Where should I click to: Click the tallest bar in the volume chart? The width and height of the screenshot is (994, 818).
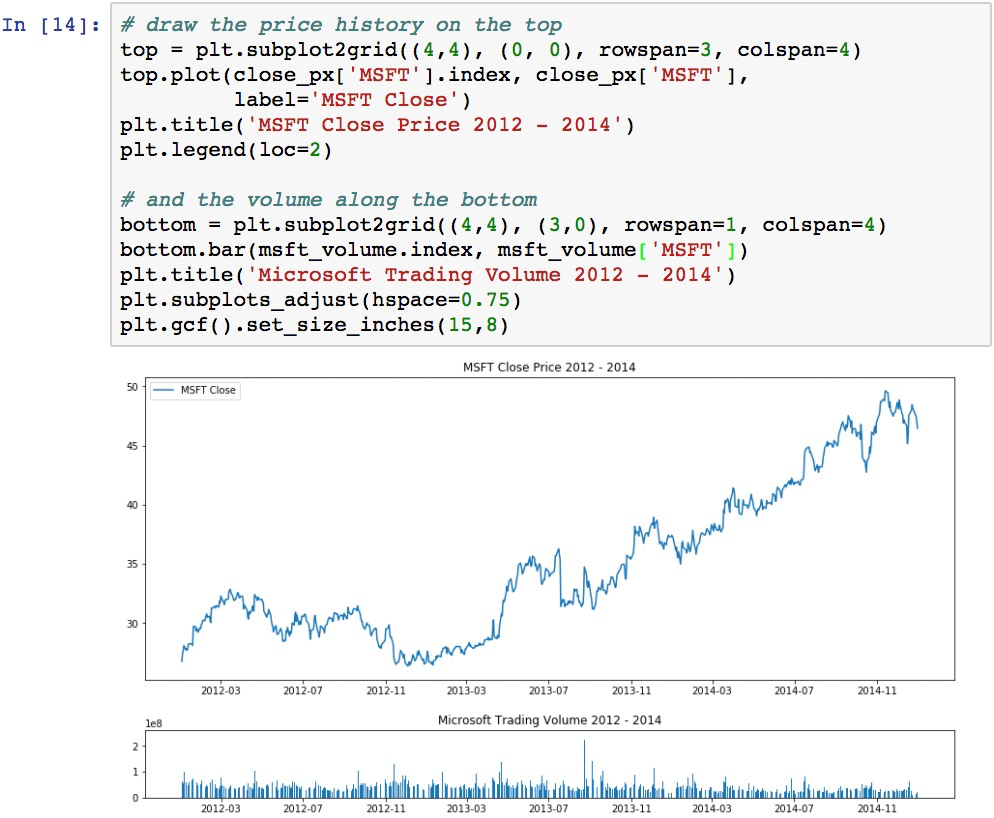[x=584, y=769]
